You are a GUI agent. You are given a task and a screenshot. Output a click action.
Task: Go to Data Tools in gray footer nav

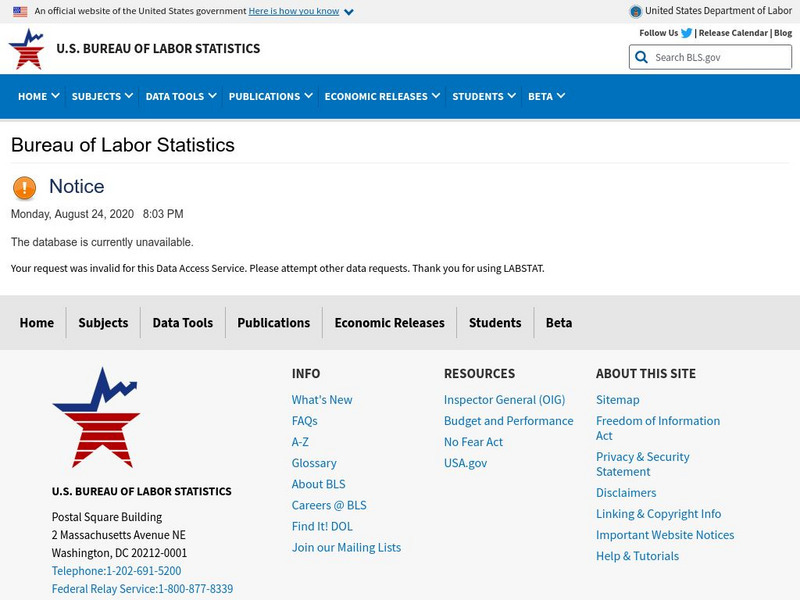183,323
